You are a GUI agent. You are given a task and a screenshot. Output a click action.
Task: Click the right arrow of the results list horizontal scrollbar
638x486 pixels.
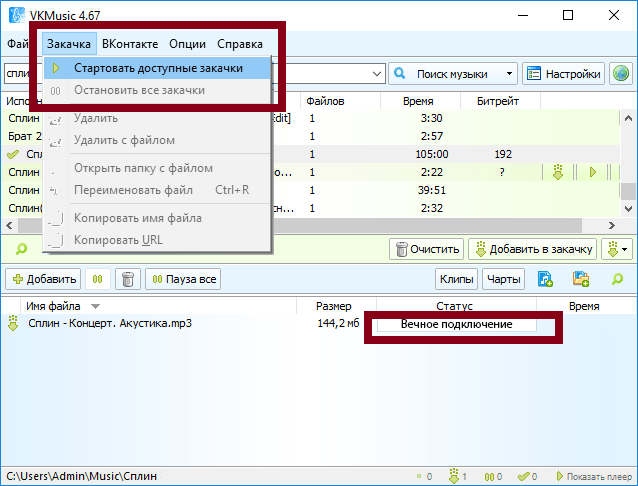click(612, 225)
